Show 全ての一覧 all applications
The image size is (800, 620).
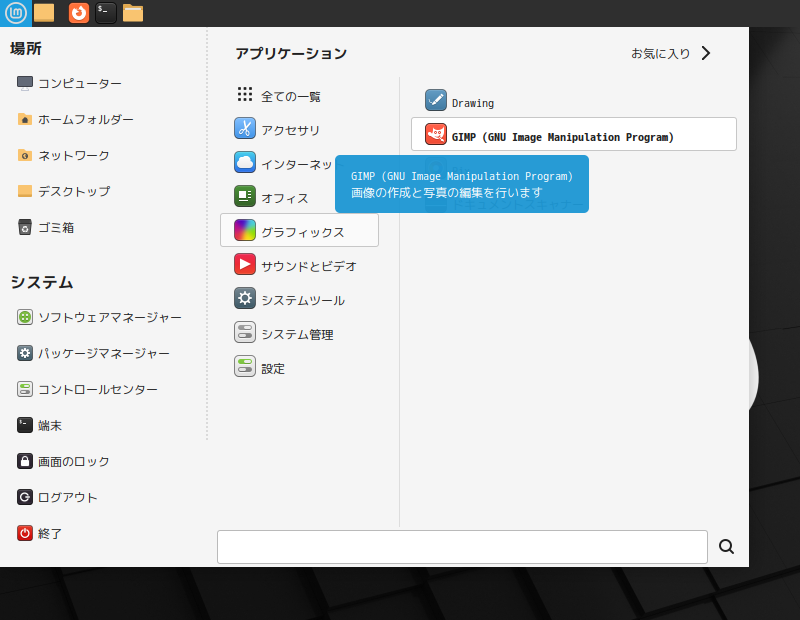pyautogui.click(x=299, y=95)
